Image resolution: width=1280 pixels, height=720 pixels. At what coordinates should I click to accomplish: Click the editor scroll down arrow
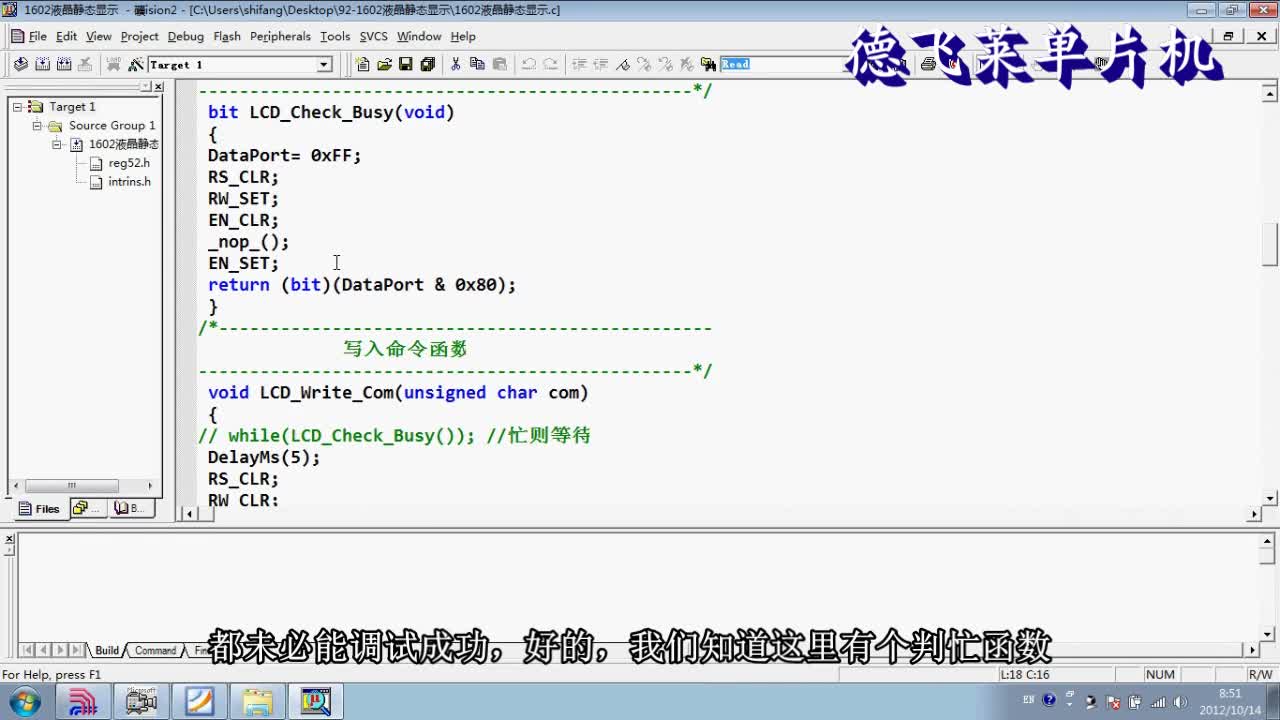[x=1270, y=497]
